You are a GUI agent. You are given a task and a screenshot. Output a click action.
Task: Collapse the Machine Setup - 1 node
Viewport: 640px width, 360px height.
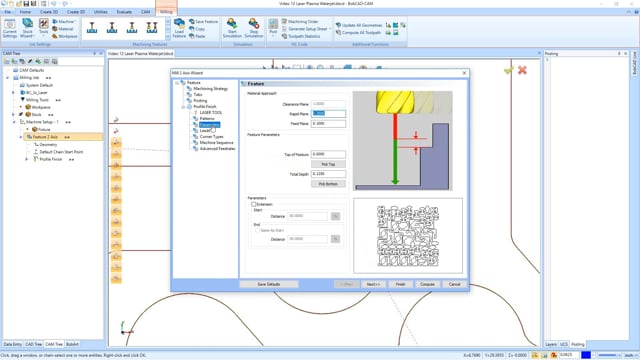pos(13,122)
